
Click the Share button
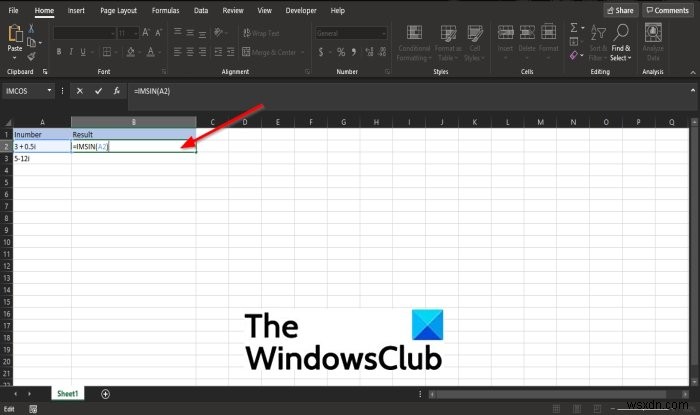pyautogui.click(x=621, y=10)
